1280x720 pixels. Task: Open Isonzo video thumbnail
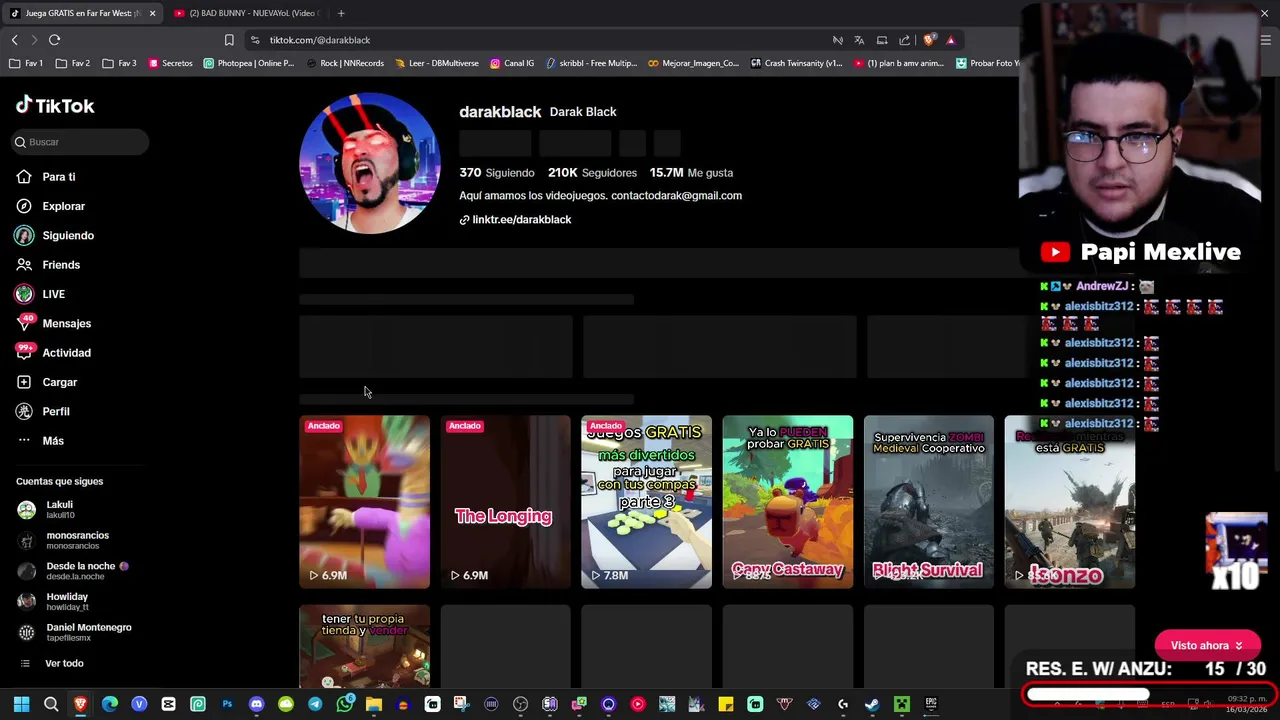1069,502
